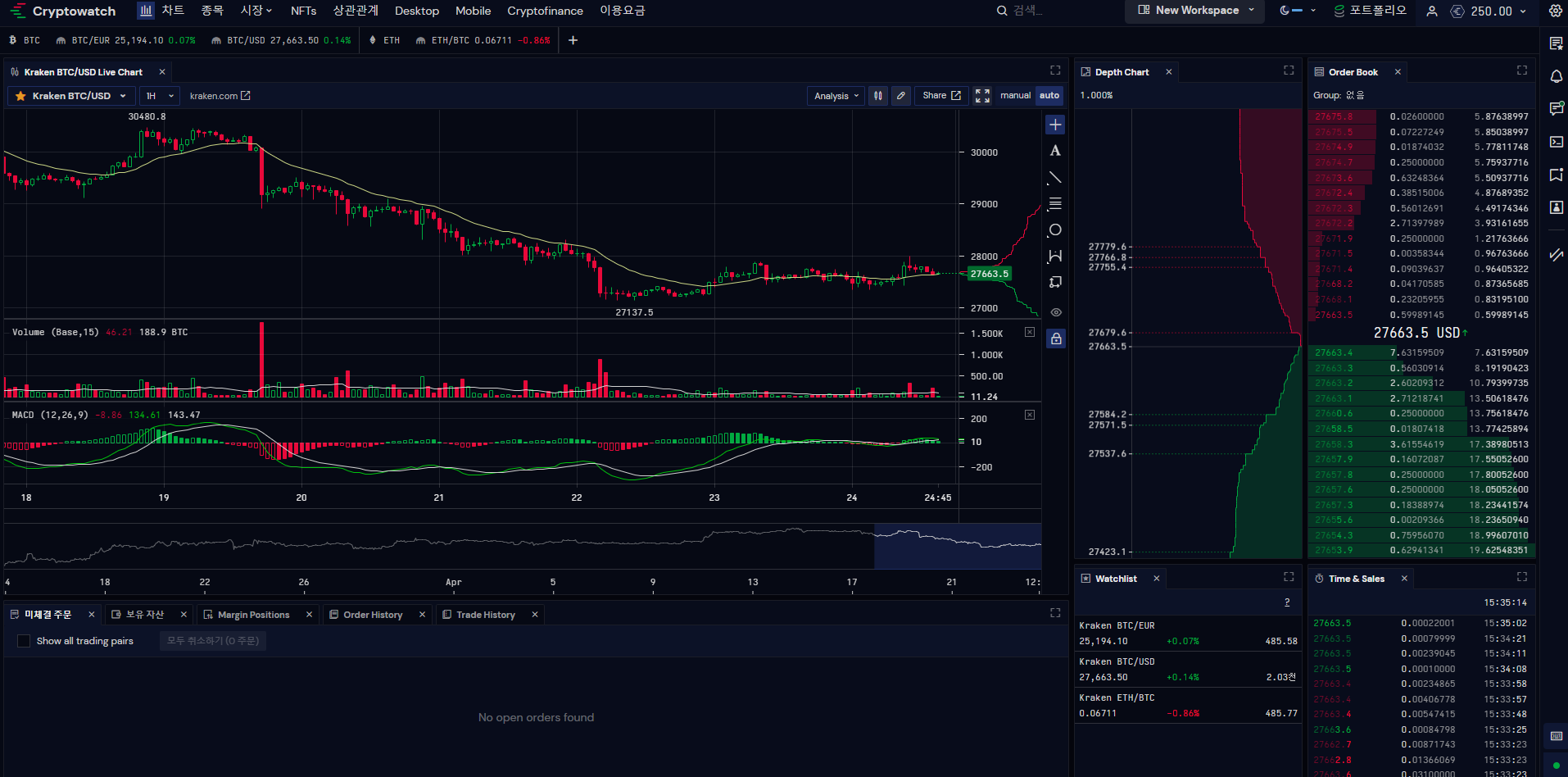1568x777 pixels.
Task: Maximize the Depth Chart panel
Action: point(1289,70)
